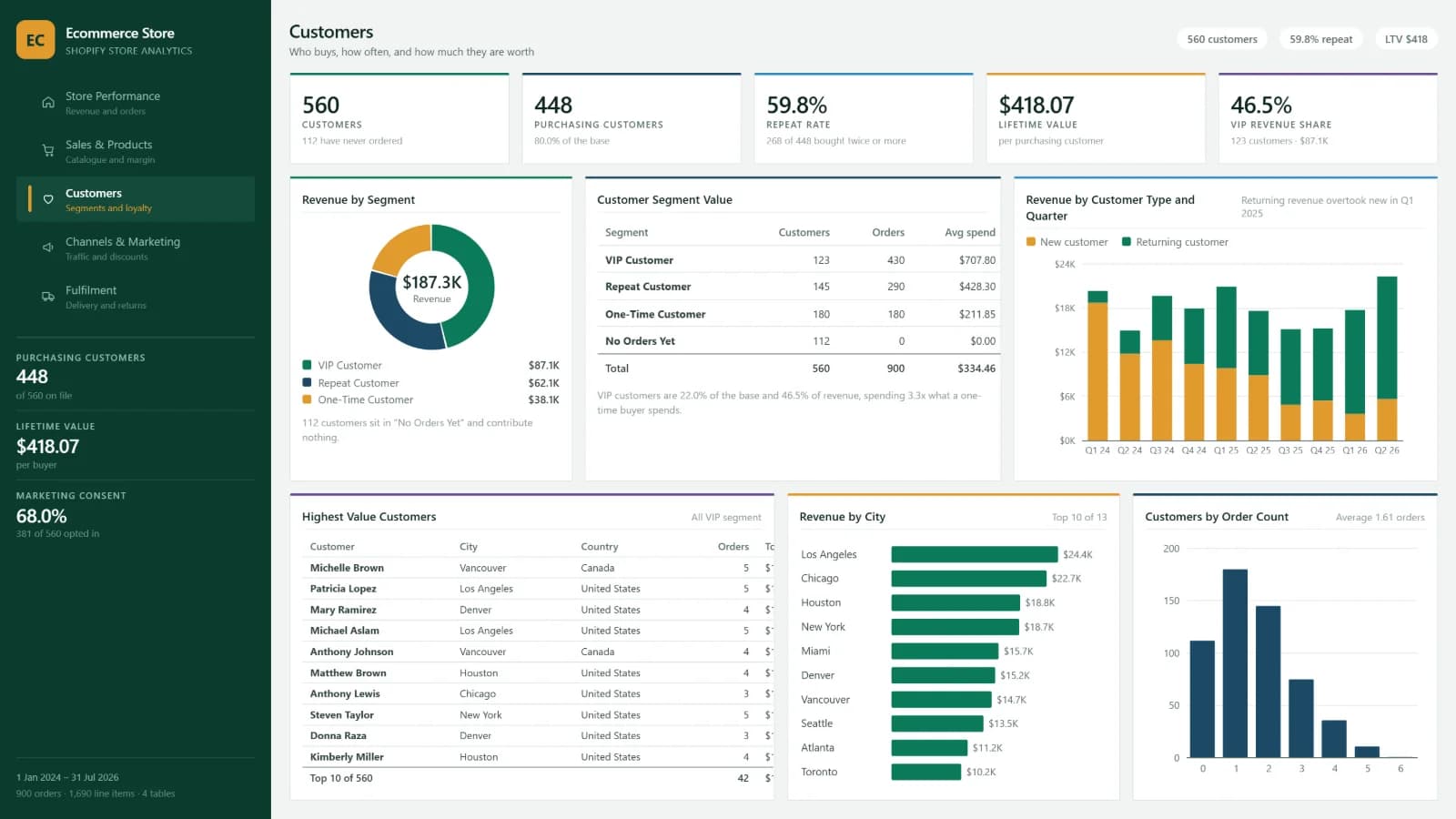1456x819 pixels.
Task: Click the New York revenue bar
Action: pos(955,627)
